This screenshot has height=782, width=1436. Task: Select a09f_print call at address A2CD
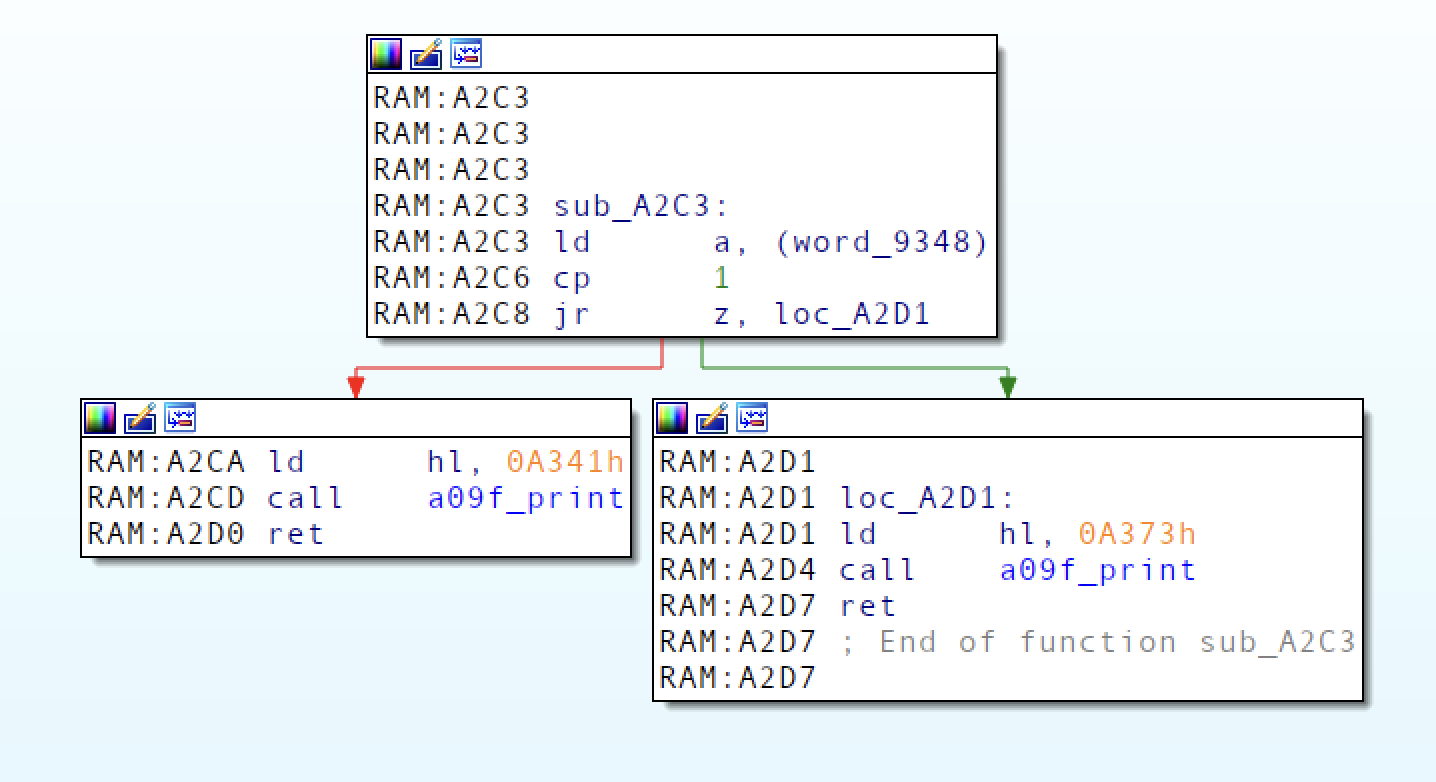pyautogui.click(x=525, y=498)
